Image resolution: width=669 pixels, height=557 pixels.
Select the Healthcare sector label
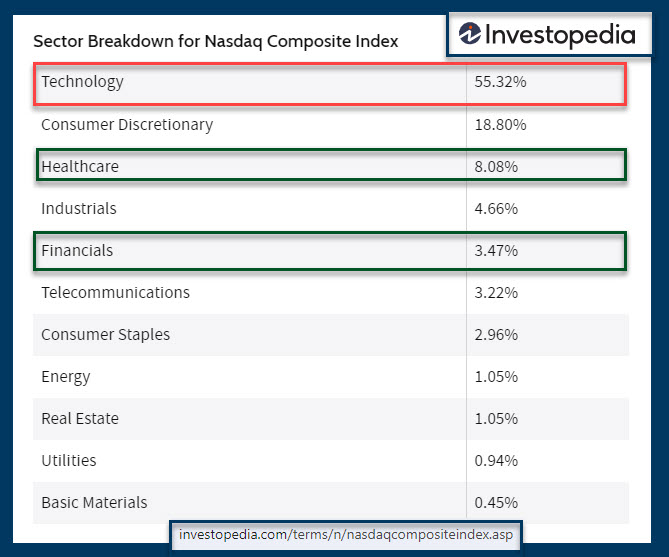click(80, 167)
